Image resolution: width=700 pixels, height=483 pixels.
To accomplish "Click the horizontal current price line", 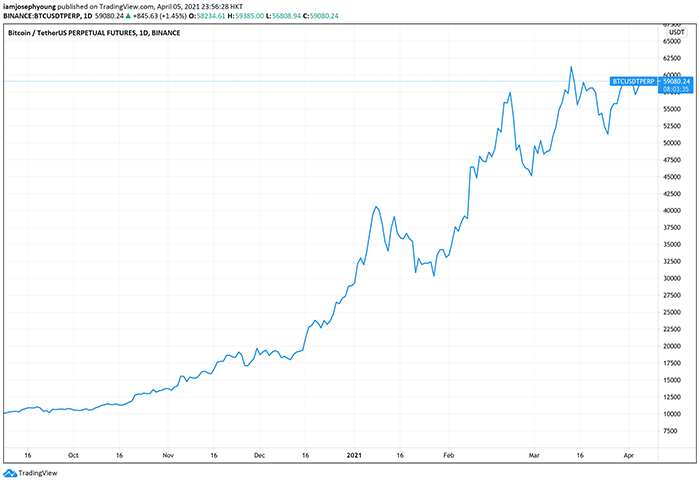I will click(300, 81).
